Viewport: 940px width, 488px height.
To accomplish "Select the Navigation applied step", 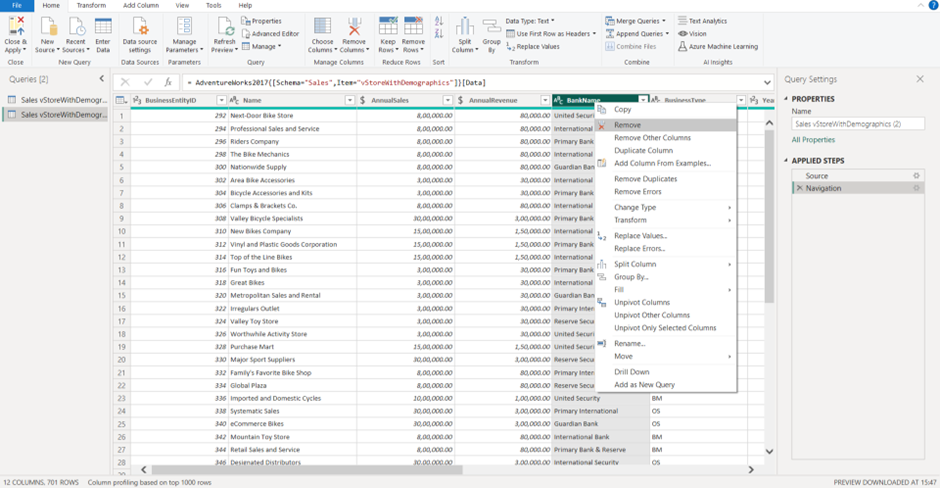I will 823,188.
